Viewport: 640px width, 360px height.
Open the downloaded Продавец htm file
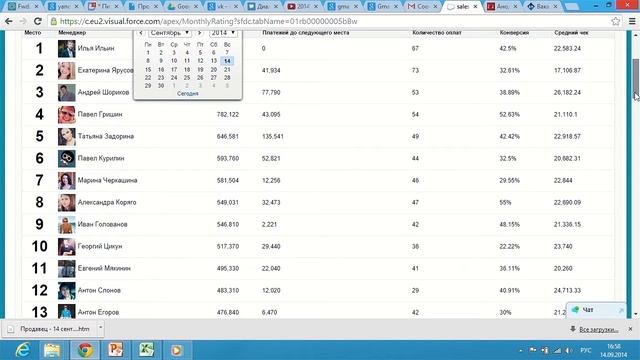coord(50,329)
